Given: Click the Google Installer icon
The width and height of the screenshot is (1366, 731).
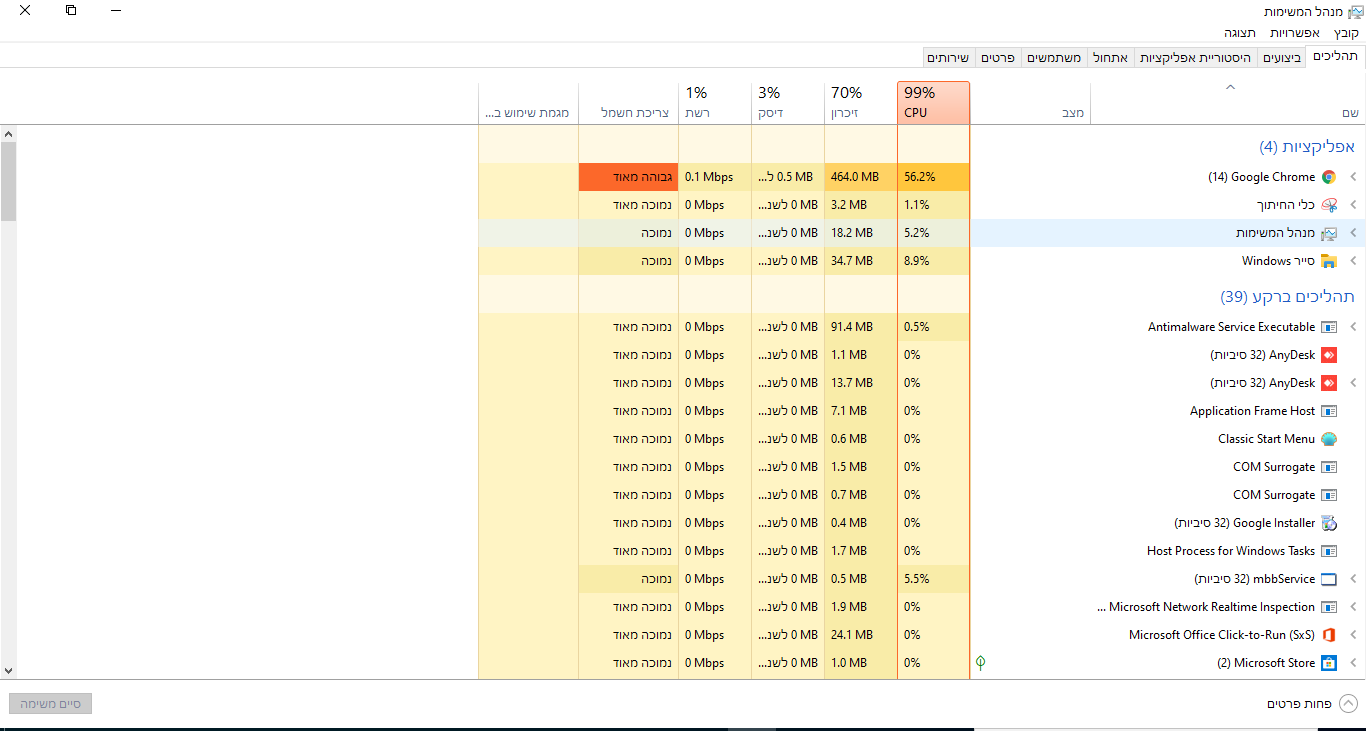Looking at the screenshot, I should 1329,523.
